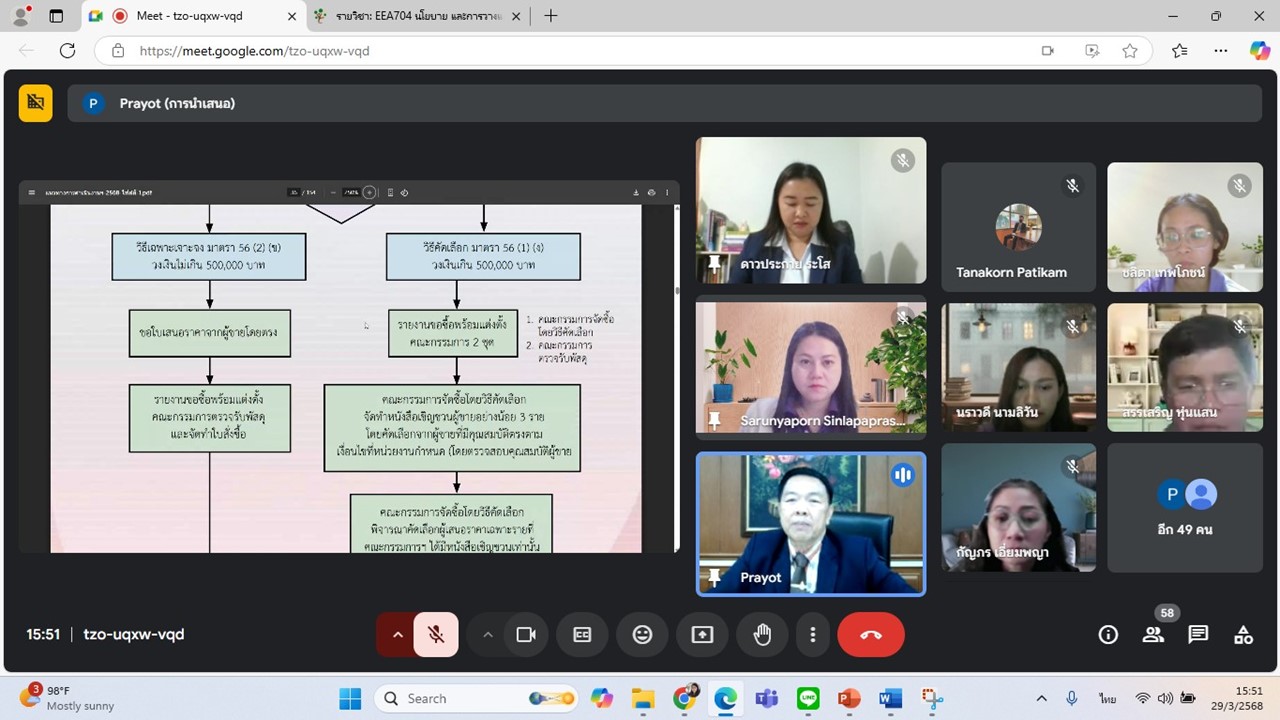Screen dimensions: 1280x720
Task: Refresh the page
Action: (67, 51)
